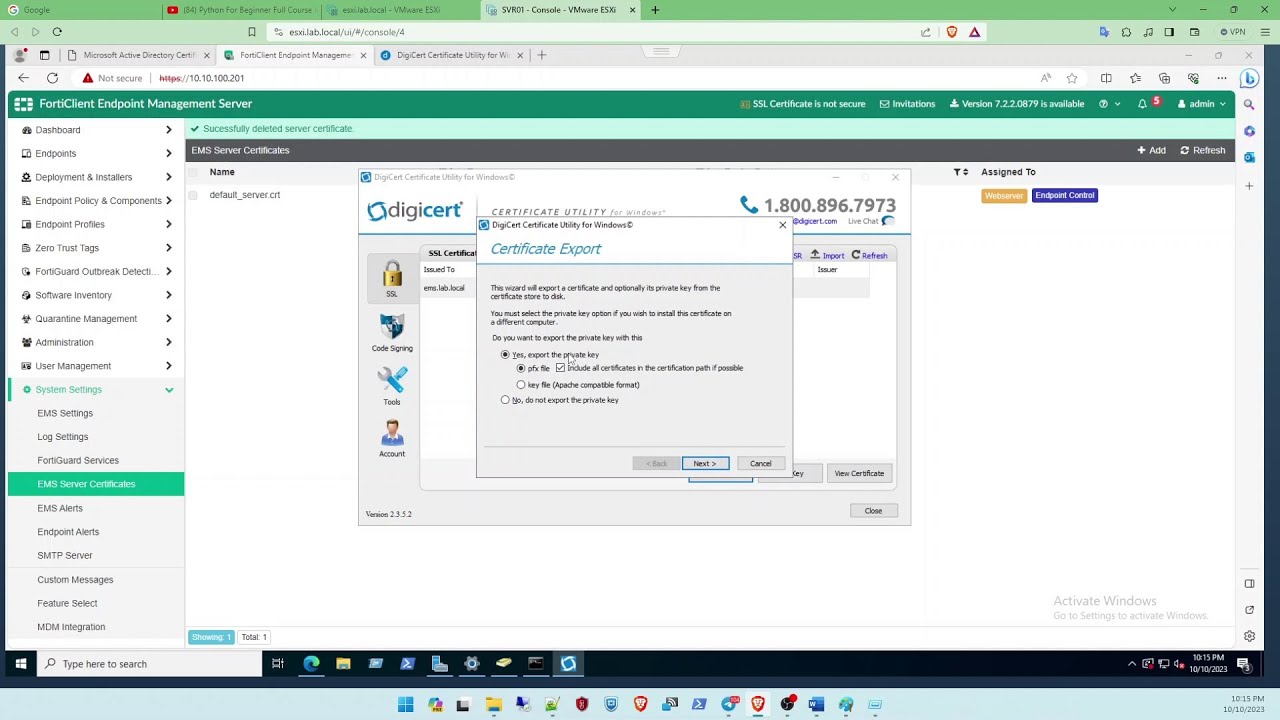The width and height of the screenshot is (1280, 720).
Task: Click the Brave shields icon in address bar
Action: pos(951,32)
